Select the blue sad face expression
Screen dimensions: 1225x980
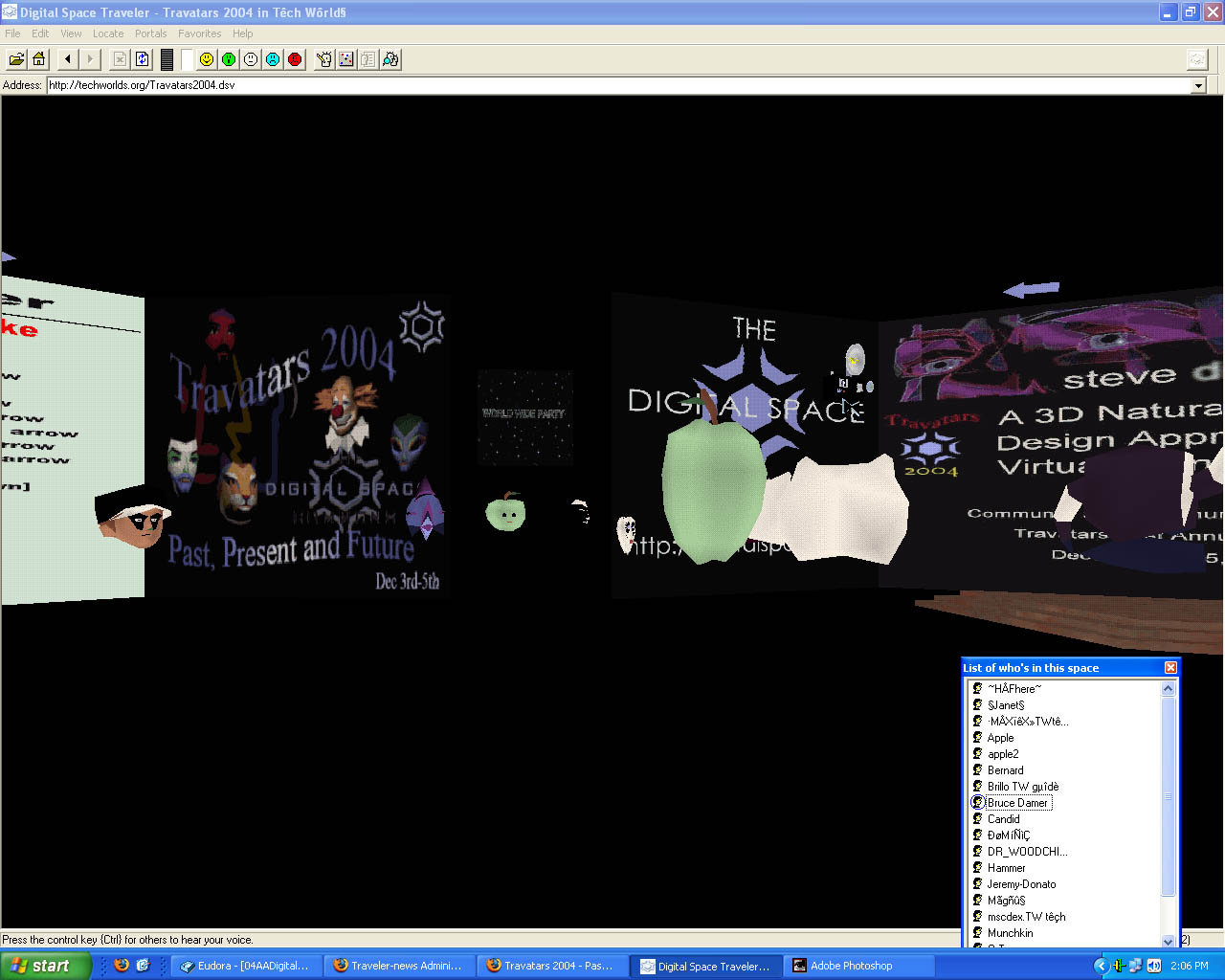[x=273, y=59]
